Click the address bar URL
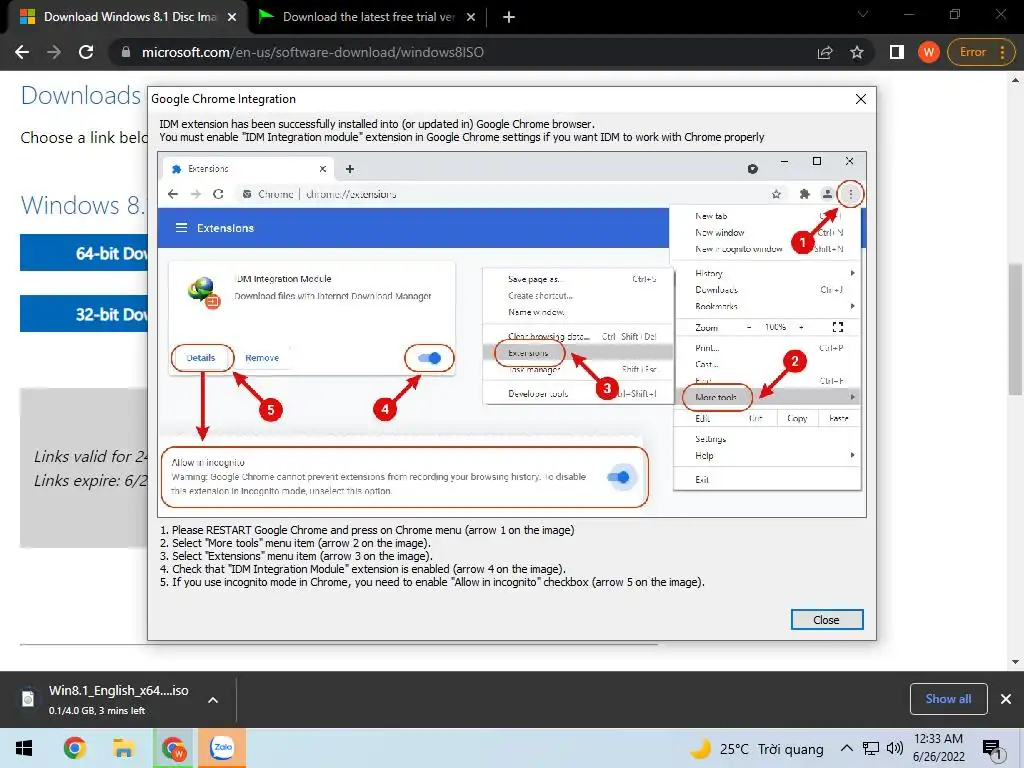This screenshot has height=768, width=1024. 313,52
